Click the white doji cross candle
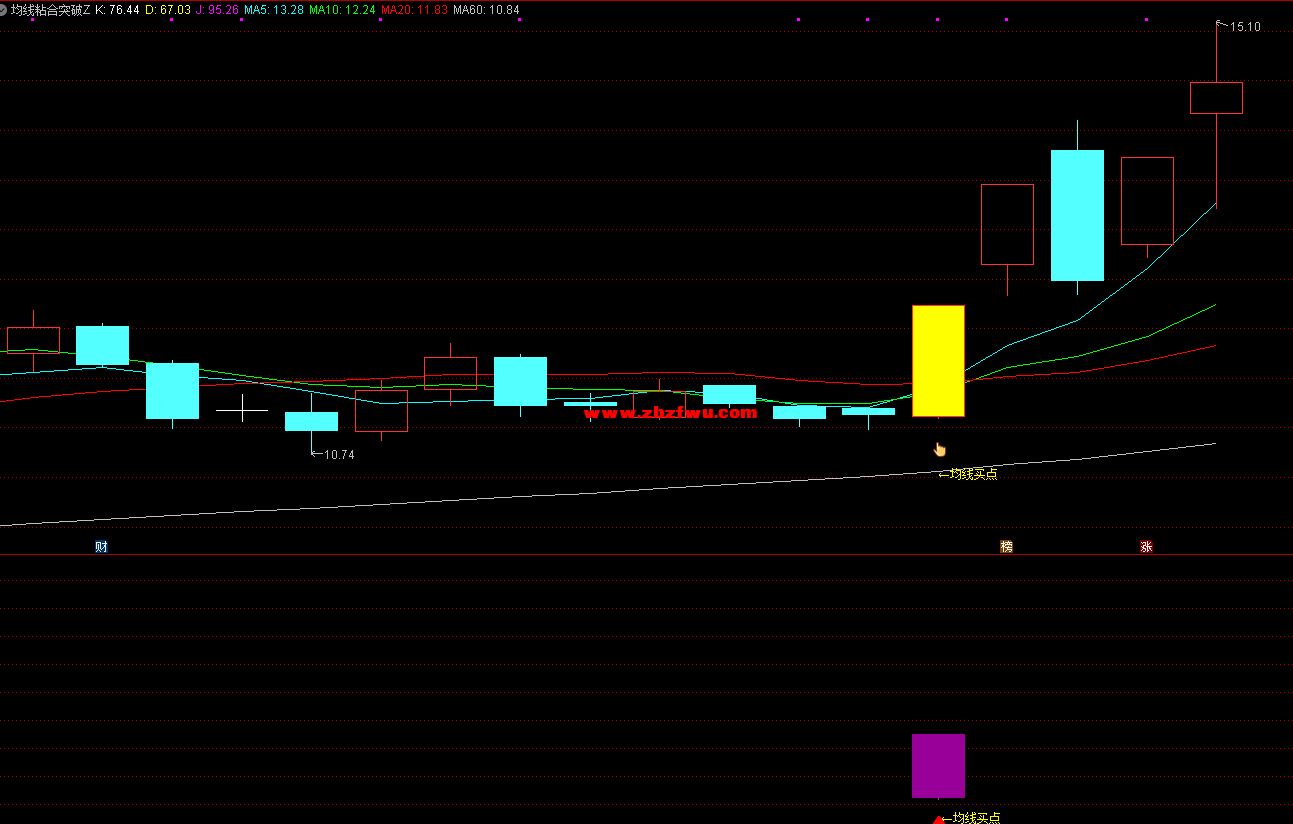1293x824 pixels. click(x=242, y=409)
